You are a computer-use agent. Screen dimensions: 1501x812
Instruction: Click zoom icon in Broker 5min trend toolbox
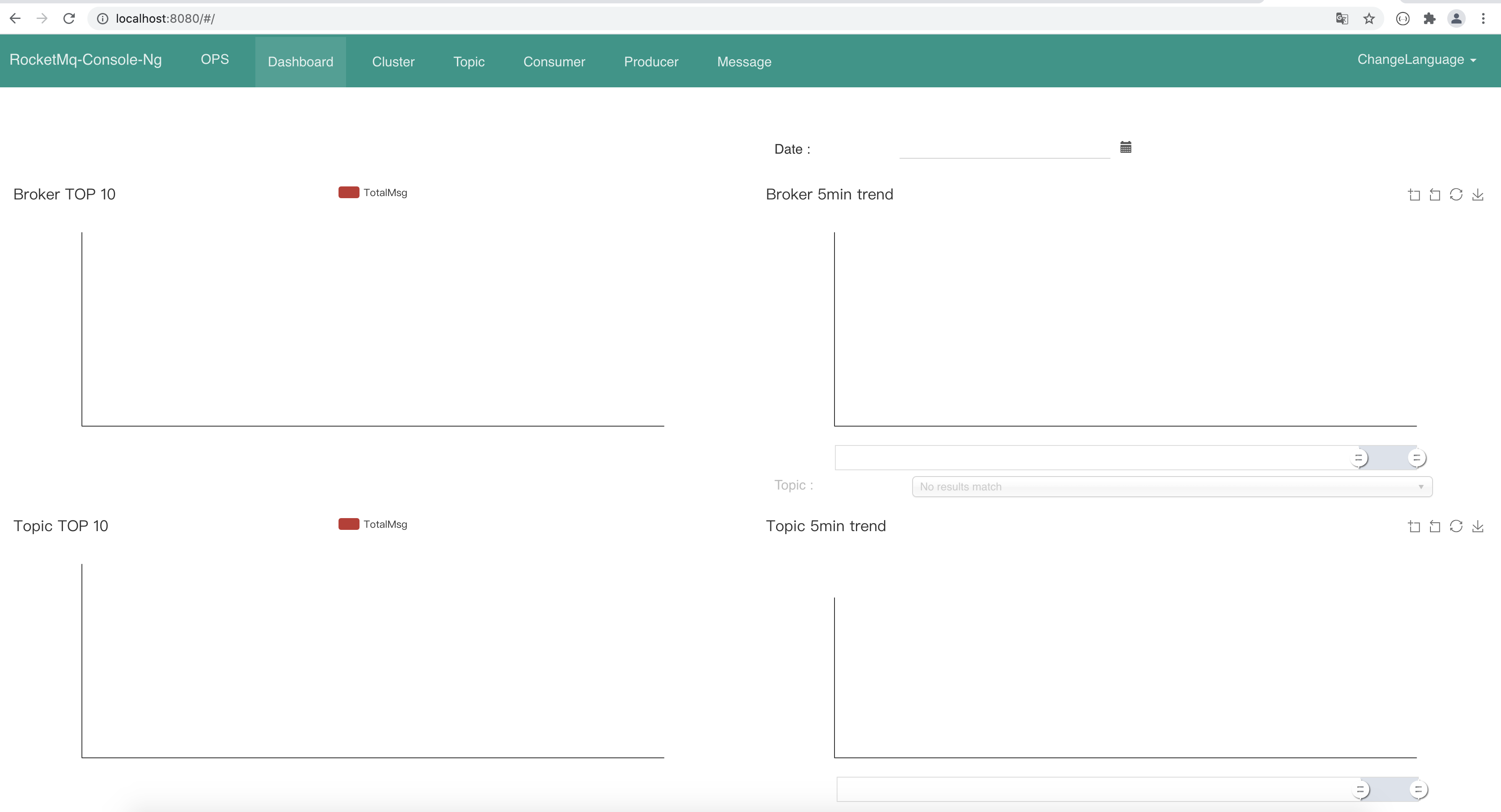(1414, 194)
